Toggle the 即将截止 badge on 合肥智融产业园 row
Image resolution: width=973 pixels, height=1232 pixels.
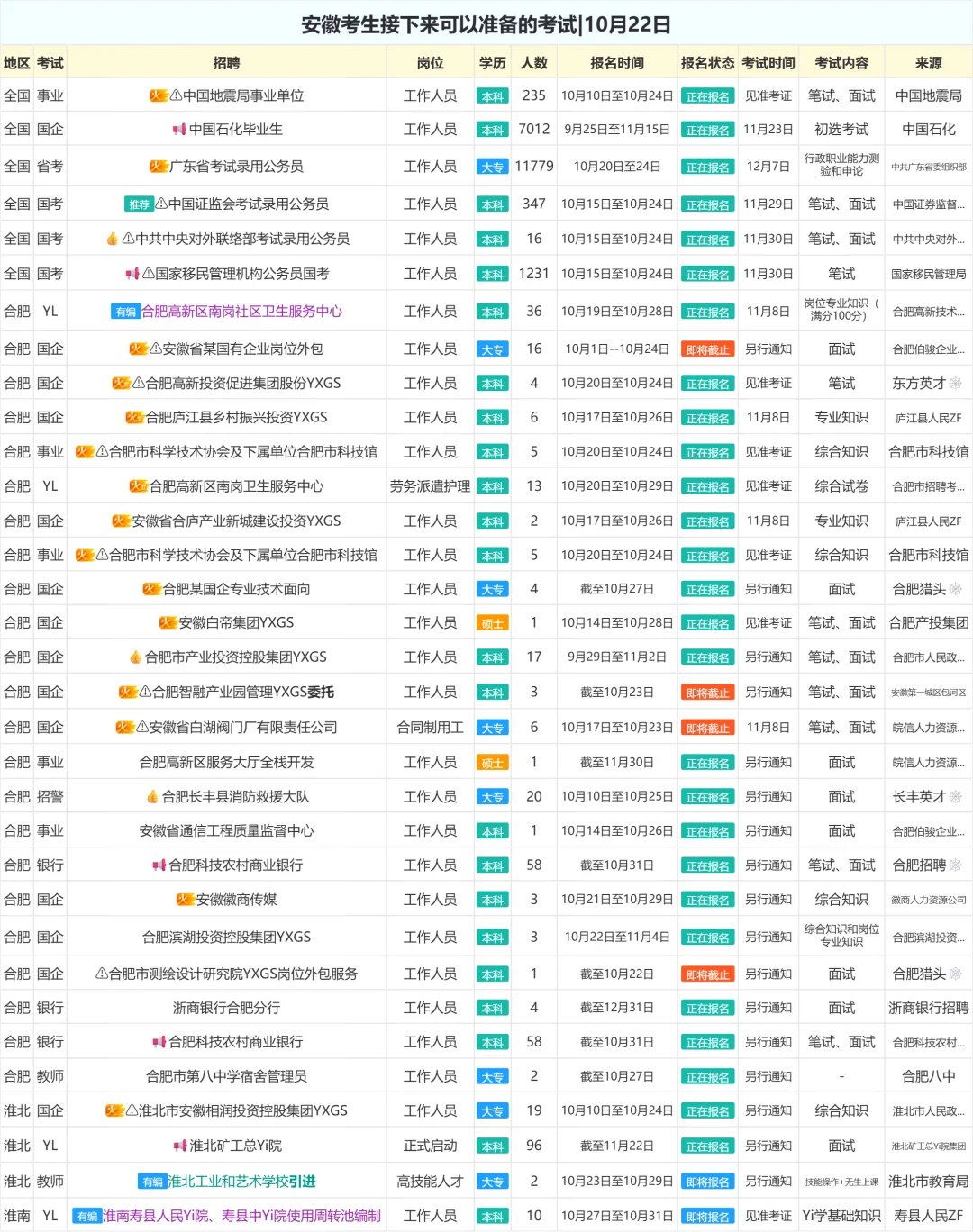[x=708, y=692]
